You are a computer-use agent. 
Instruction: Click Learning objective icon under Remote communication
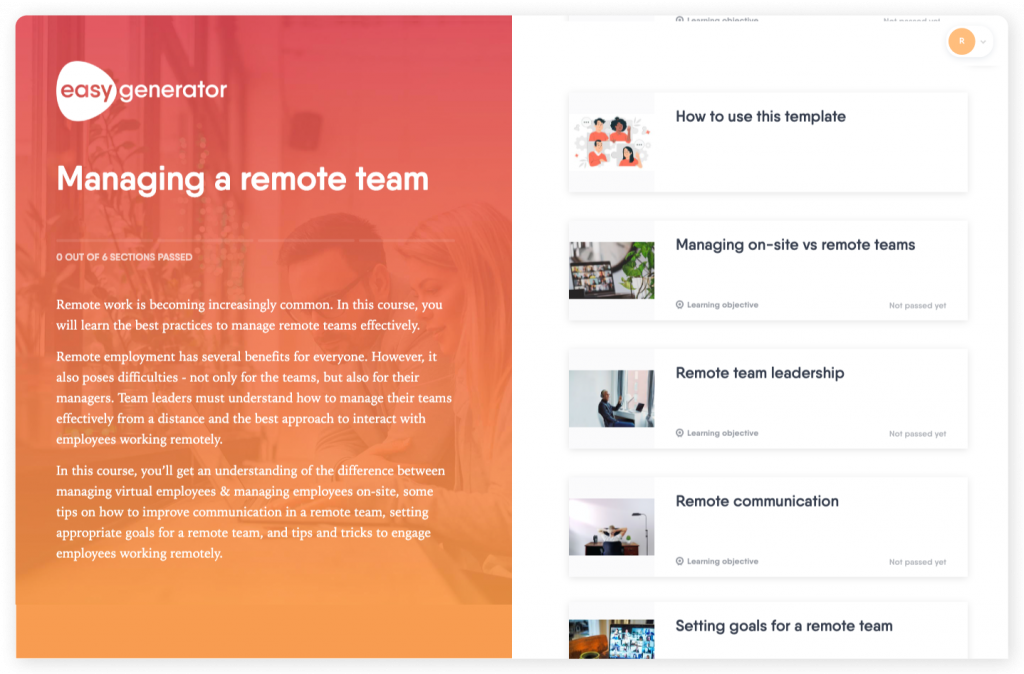click(x=679, y=561)
